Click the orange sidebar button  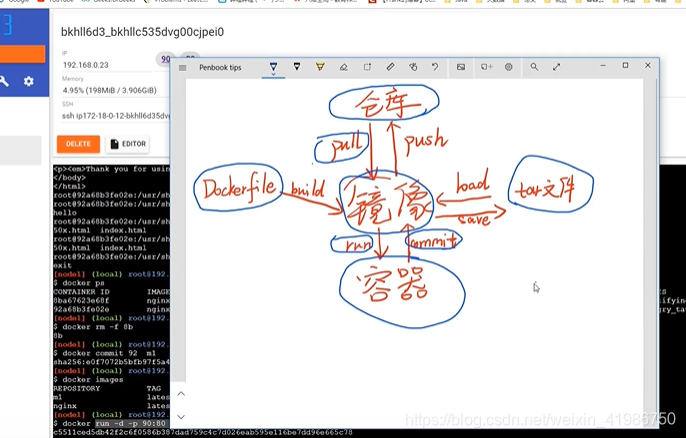(22, 54)
